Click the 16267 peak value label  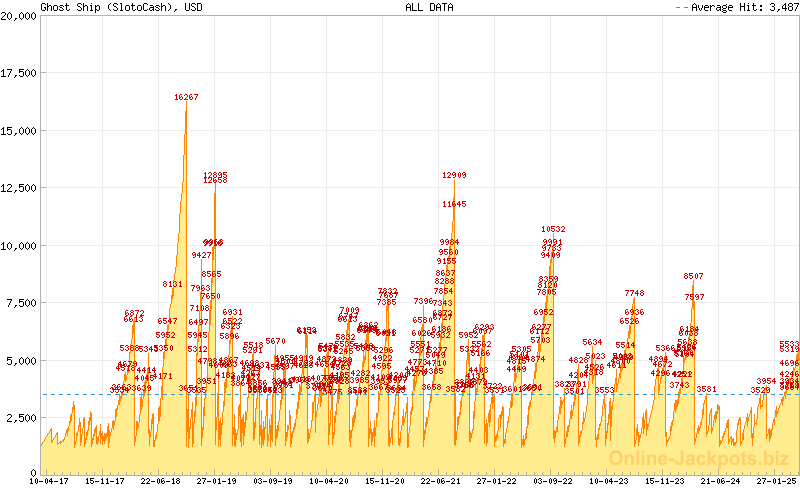(186, 97)
